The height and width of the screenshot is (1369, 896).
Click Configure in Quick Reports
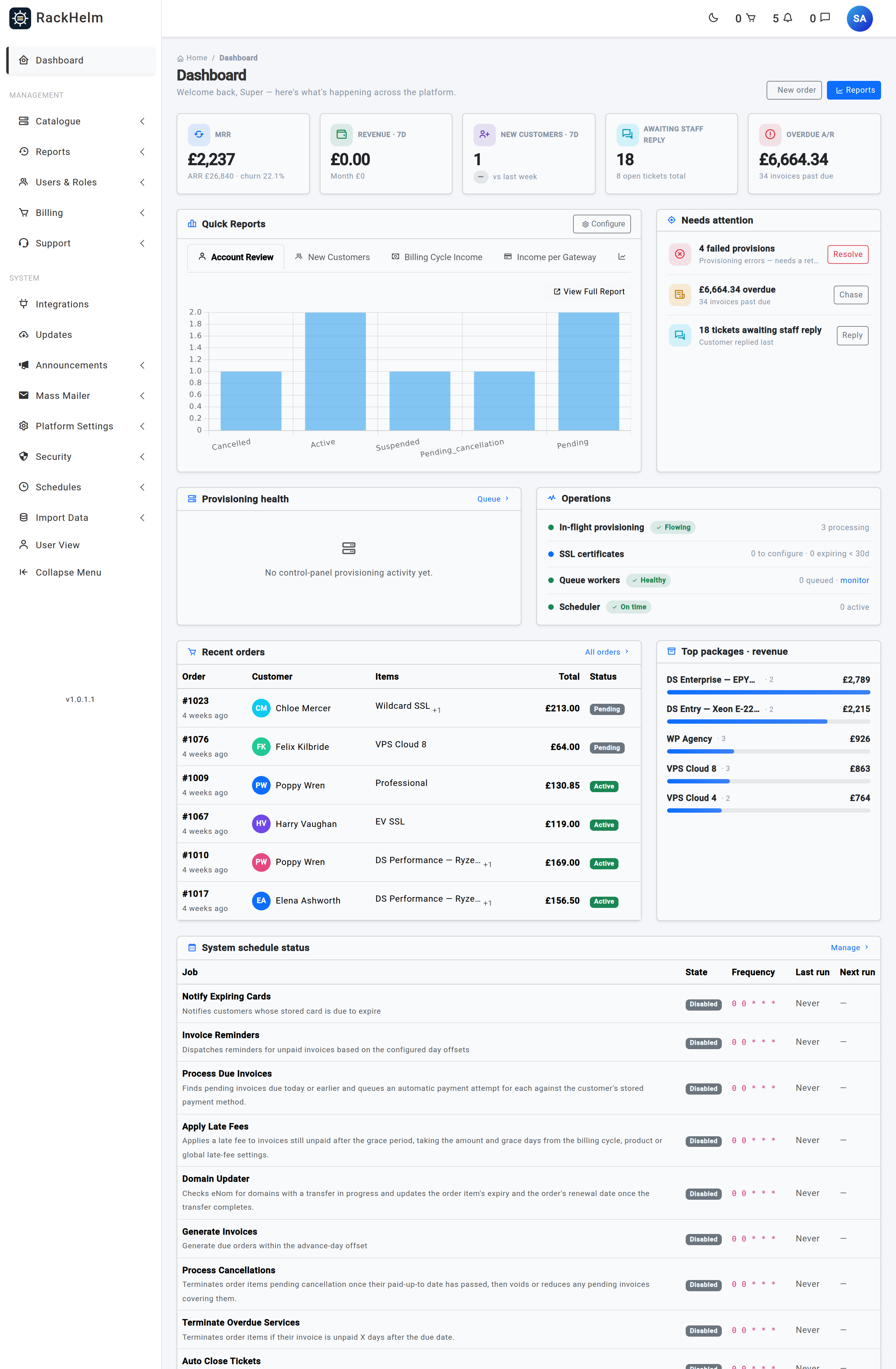coord(602,224)
